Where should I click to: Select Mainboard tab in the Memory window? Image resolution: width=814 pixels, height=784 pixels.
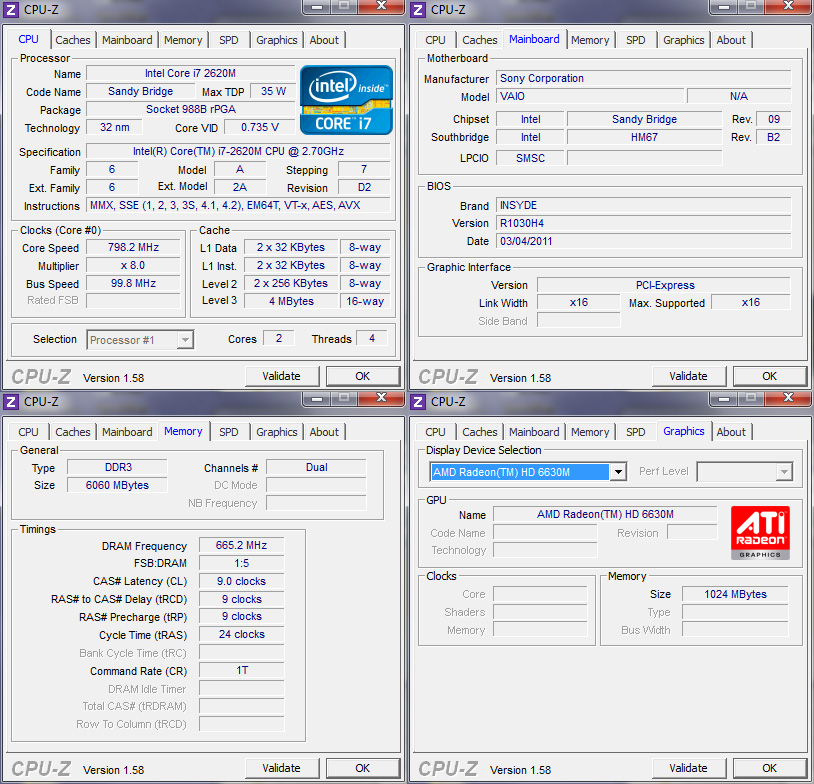click(127, 432)
